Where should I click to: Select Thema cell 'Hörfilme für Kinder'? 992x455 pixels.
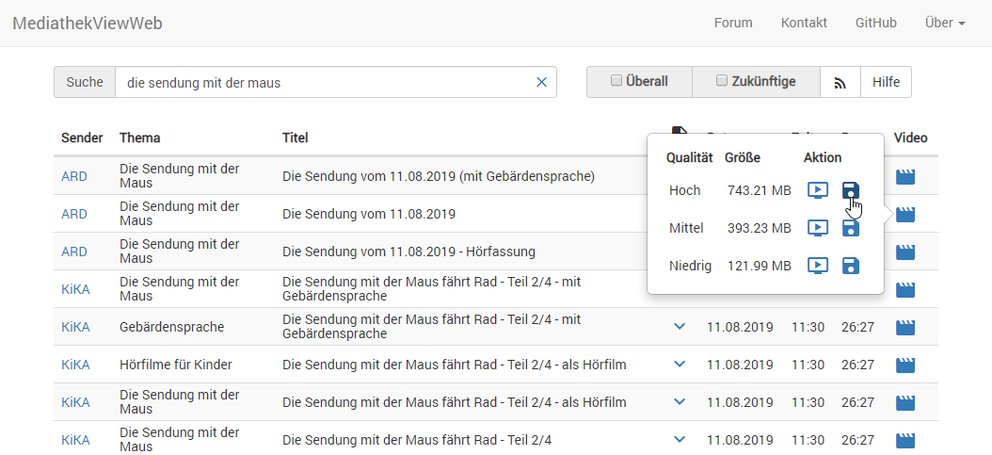point(176,365)
